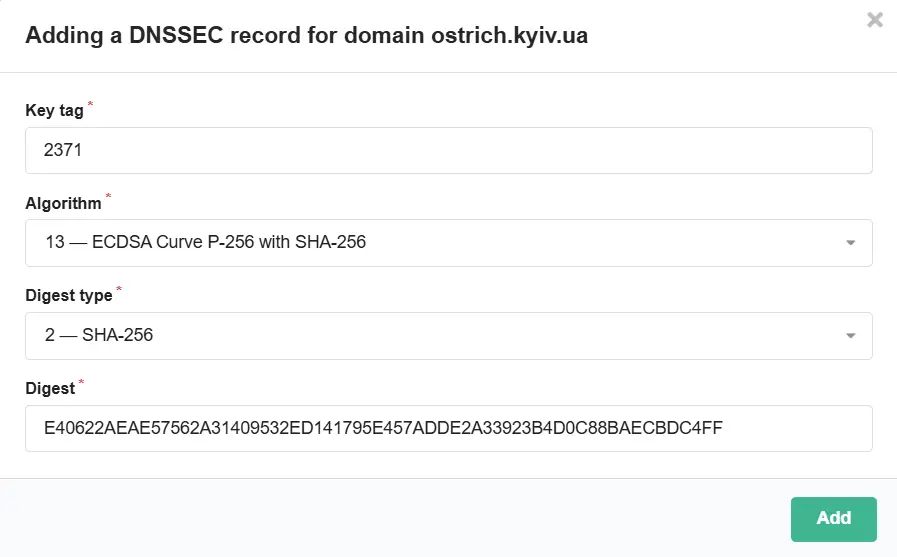Image resolution: width=897 pixels, height=557 pixels.
Task: Open the Algorithm dropdown list
Action: [x=448, y=242]
